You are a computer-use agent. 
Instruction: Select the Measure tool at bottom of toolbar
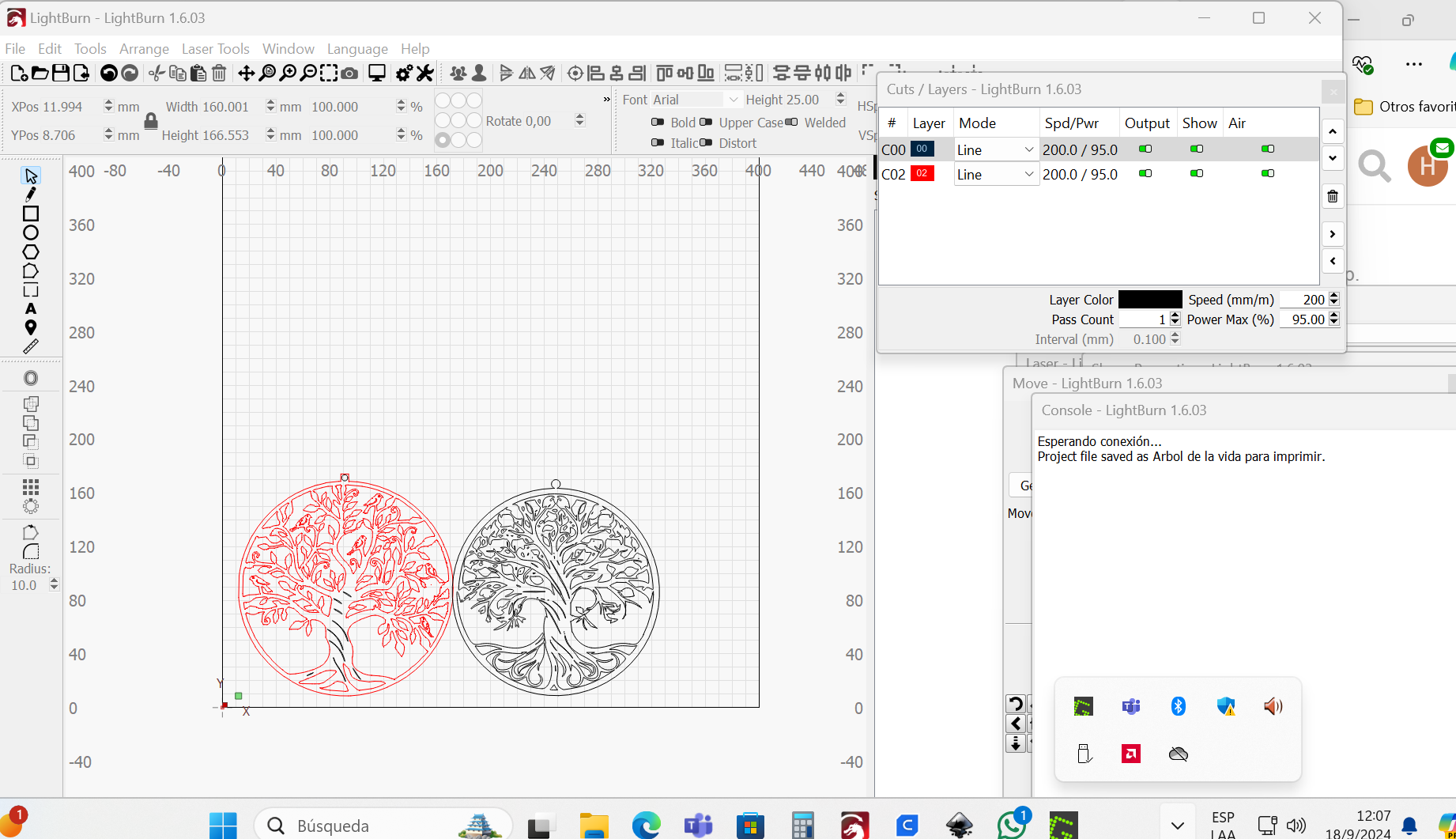click(32, 346)
